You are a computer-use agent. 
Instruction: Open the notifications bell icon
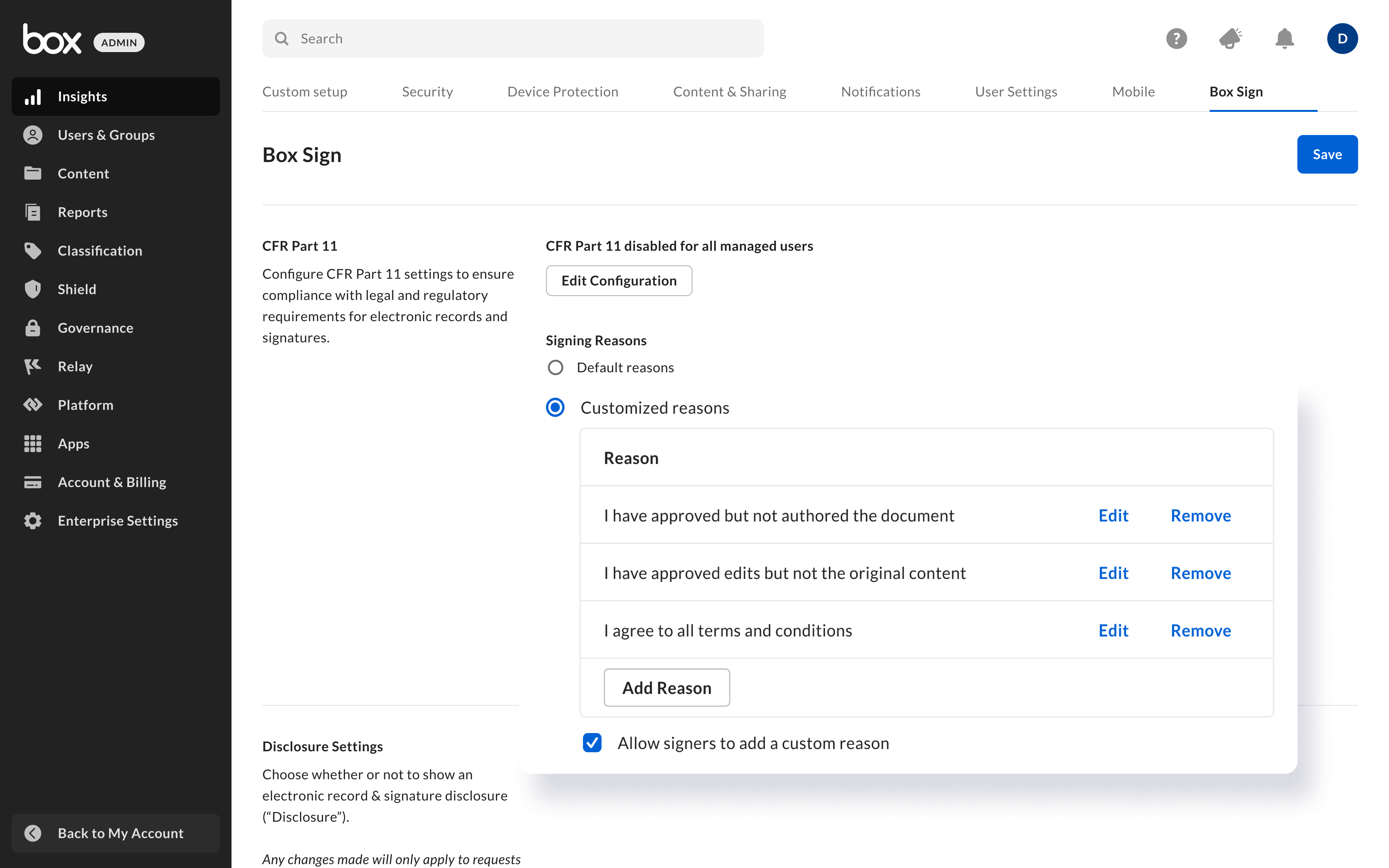(1284, 39)
